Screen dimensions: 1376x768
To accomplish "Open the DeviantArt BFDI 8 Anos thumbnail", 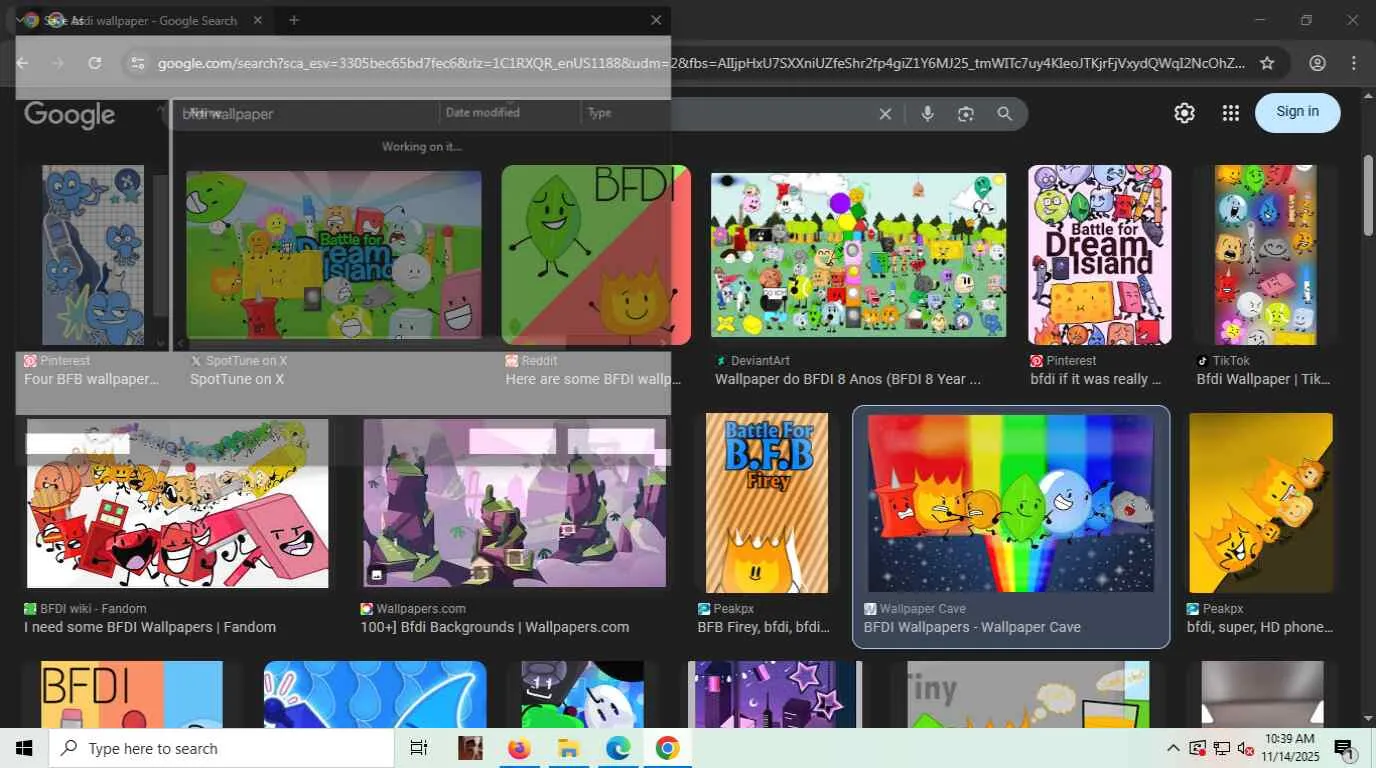I will [x=858, y=255].
